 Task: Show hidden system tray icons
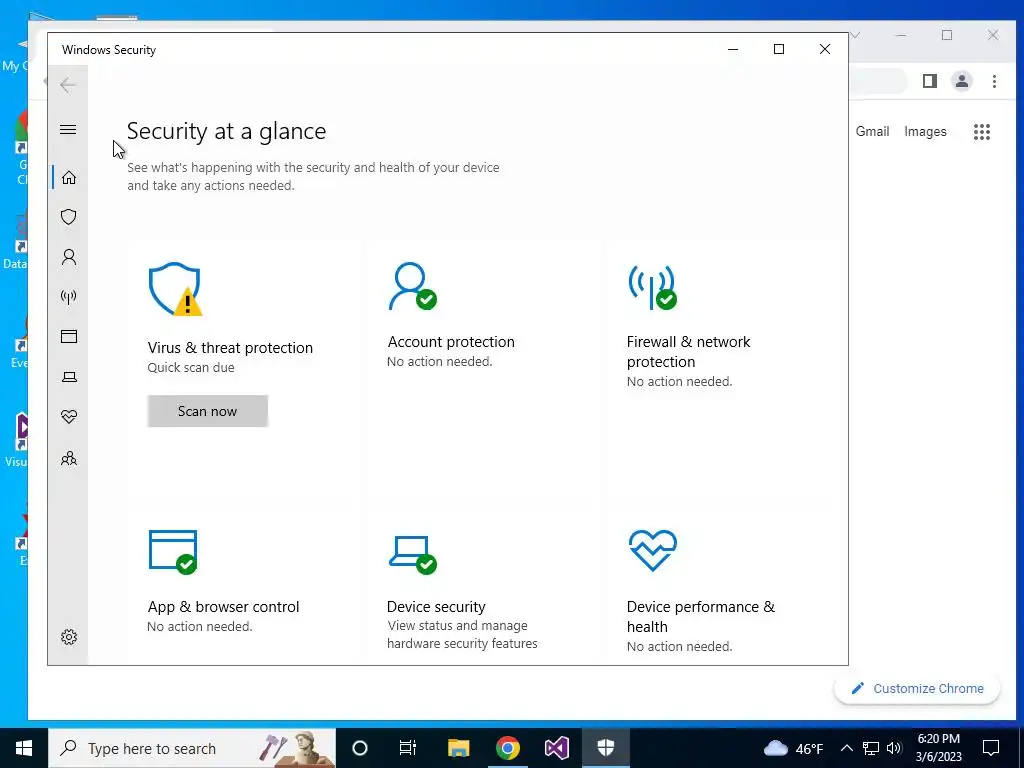click(x=846, y=748)
